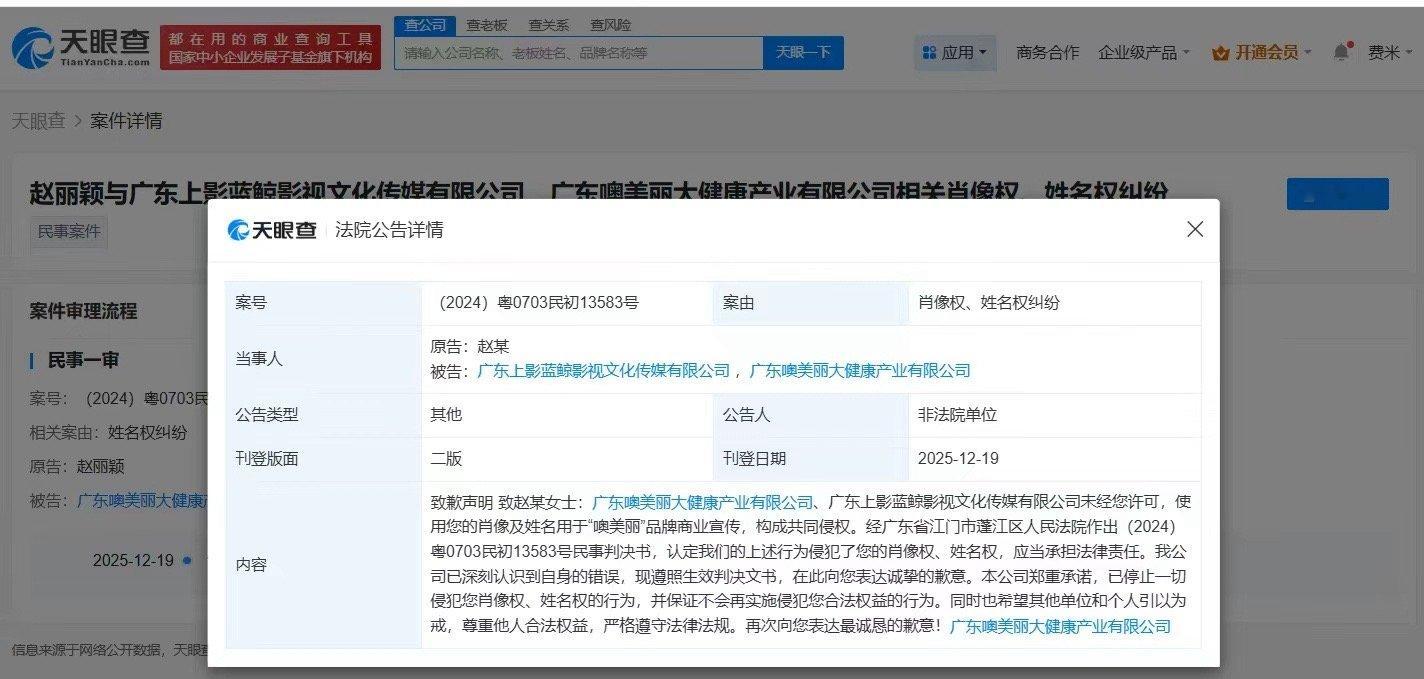Open the 企业级产品 dropdown
1424x679 pixels.
(x=1140, y=52)
